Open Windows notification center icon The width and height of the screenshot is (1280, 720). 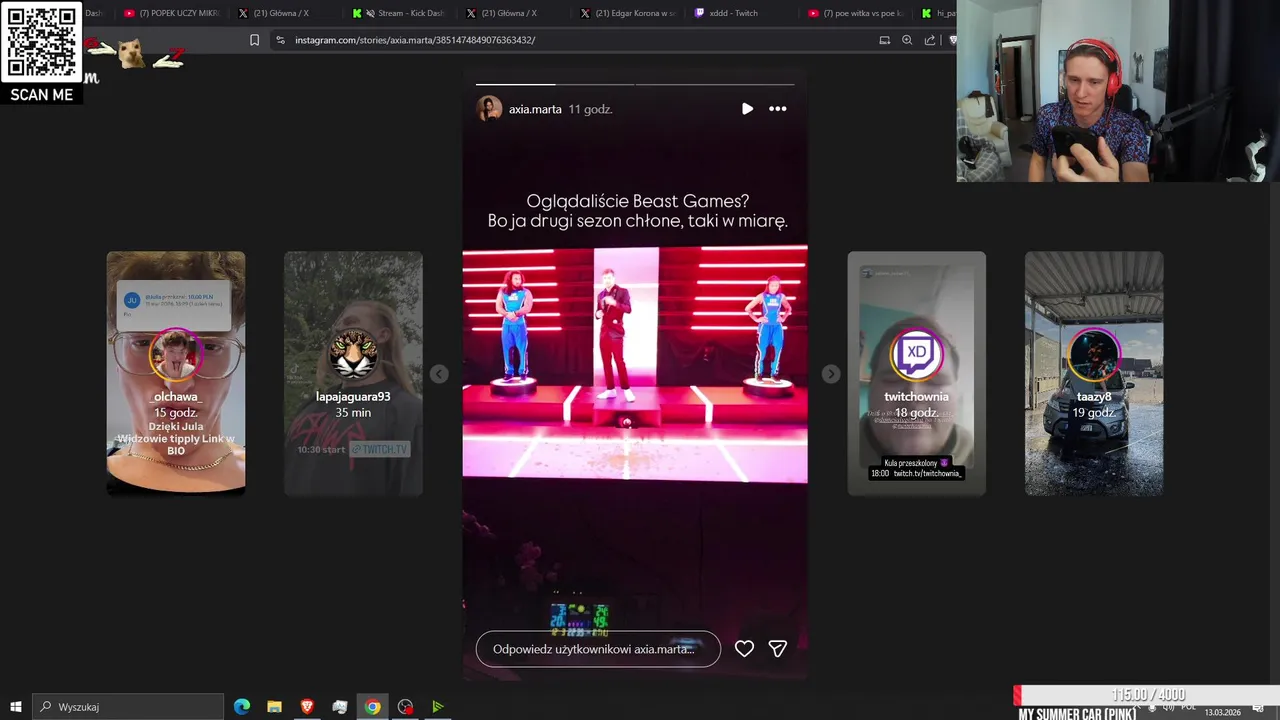click(x=1258, y=710)
